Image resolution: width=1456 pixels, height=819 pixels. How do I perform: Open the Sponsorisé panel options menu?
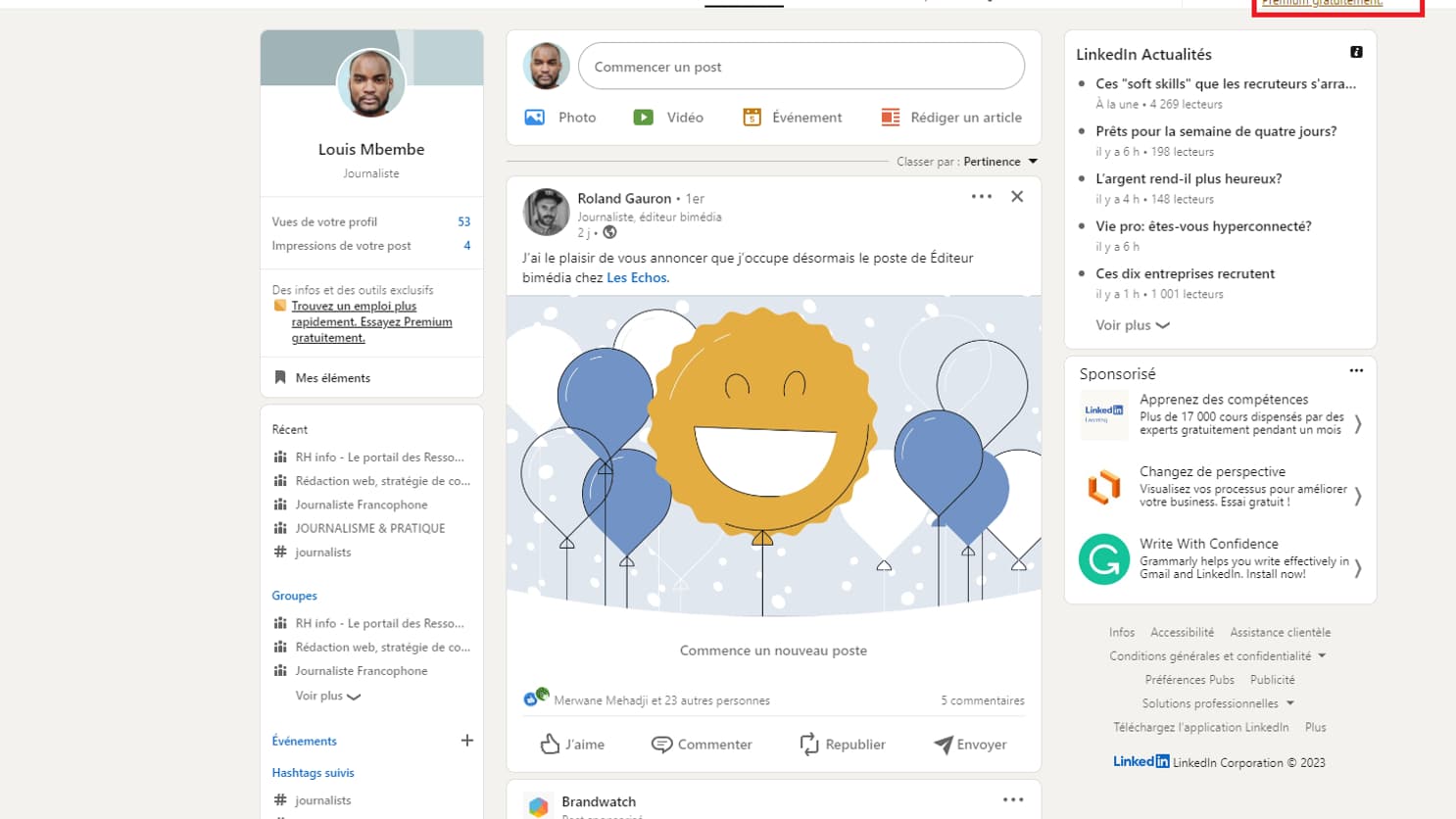tap(1356, 370)
